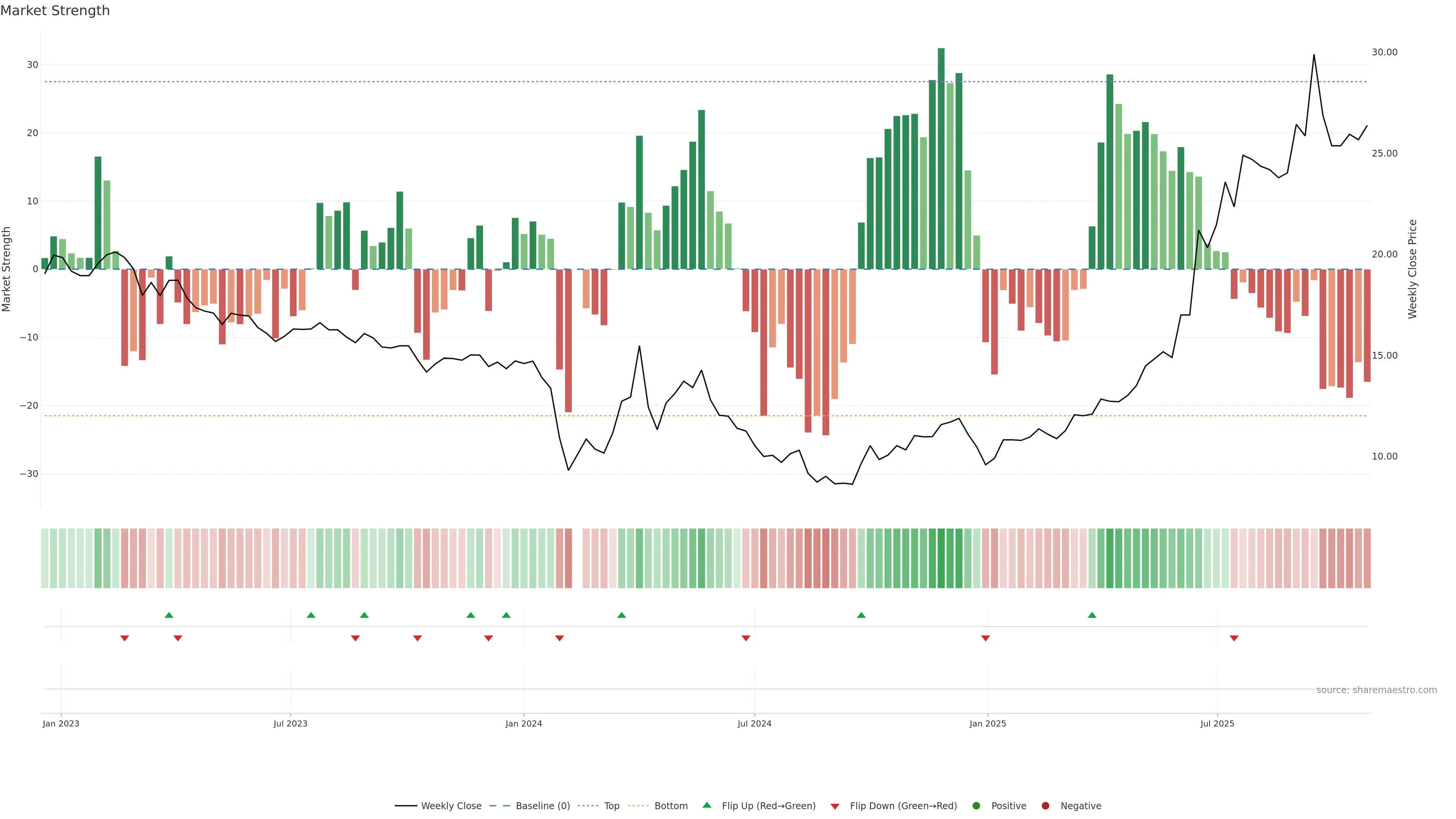Click the Weekly Close Price axis title

pos(1412,269)
